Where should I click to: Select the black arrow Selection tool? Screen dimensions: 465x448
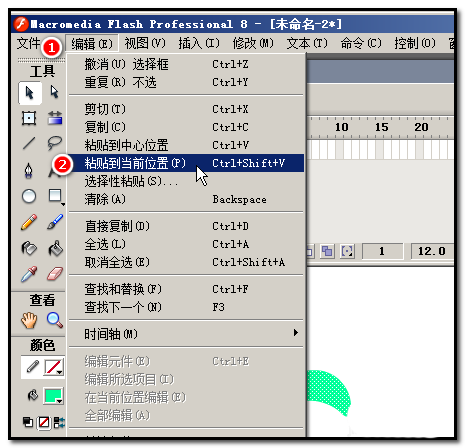tap(30, 93)
